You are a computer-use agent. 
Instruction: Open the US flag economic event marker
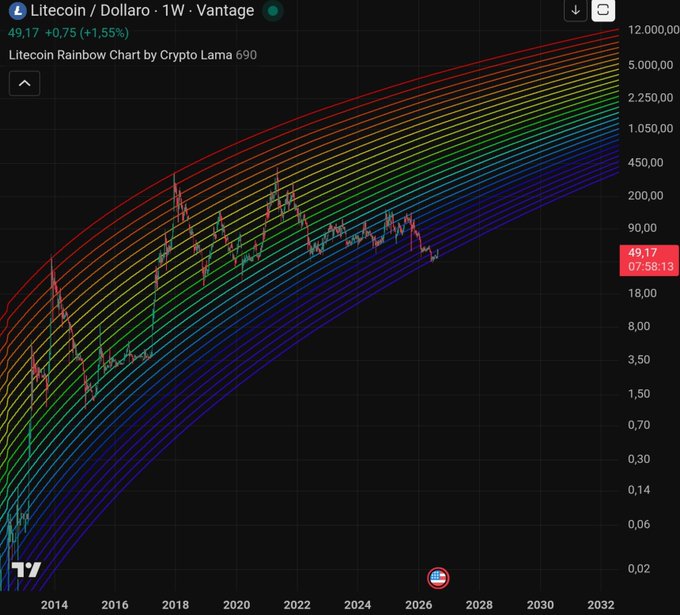[x=438, y=578]
